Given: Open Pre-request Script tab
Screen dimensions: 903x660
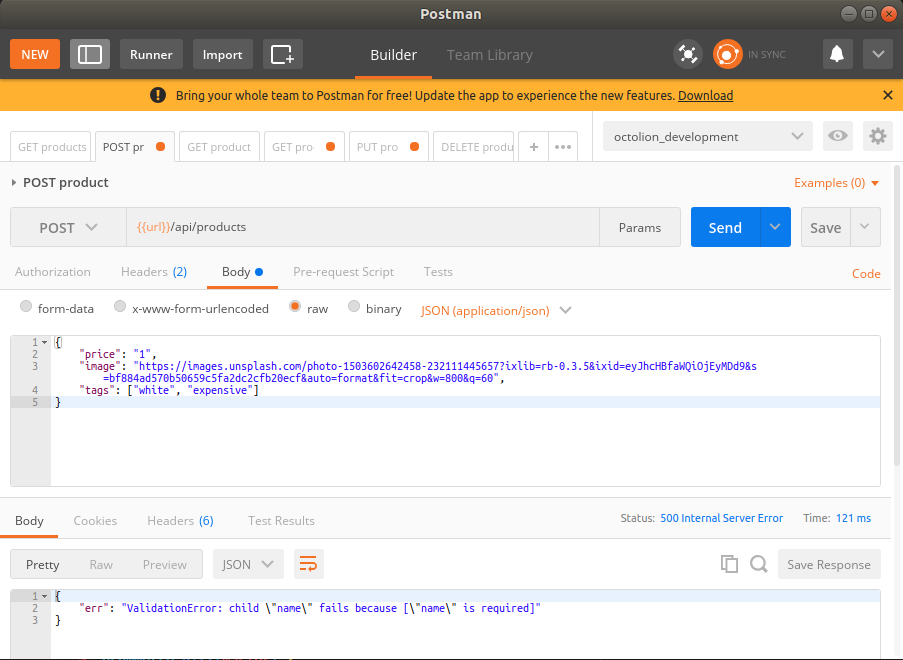Looking at the screenshot, I should pyautogui.click(x=343, y=272).
